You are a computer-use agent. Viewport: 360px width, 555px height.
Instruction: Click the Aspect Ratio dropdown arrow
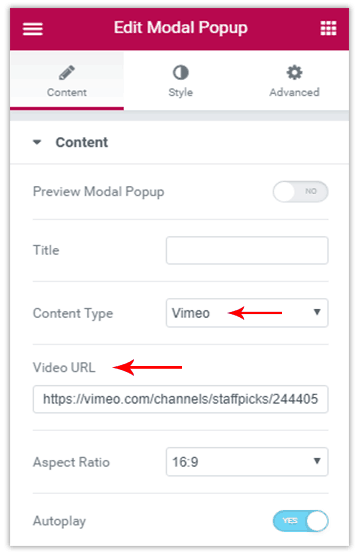click(x=317, y=461)
